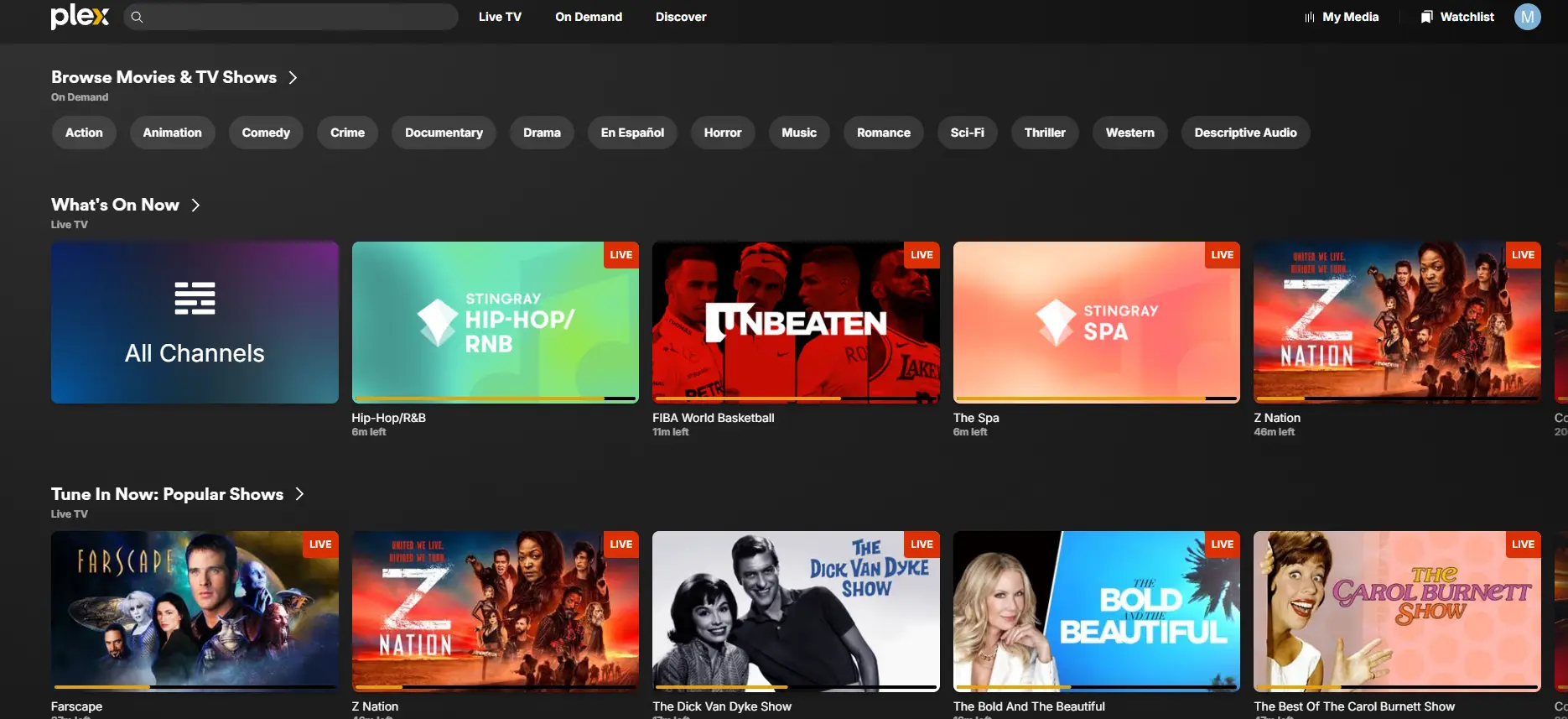Select the Romance genre
Image resolution: width=1568 pixels, height=719 pixels.
[884, 133]
